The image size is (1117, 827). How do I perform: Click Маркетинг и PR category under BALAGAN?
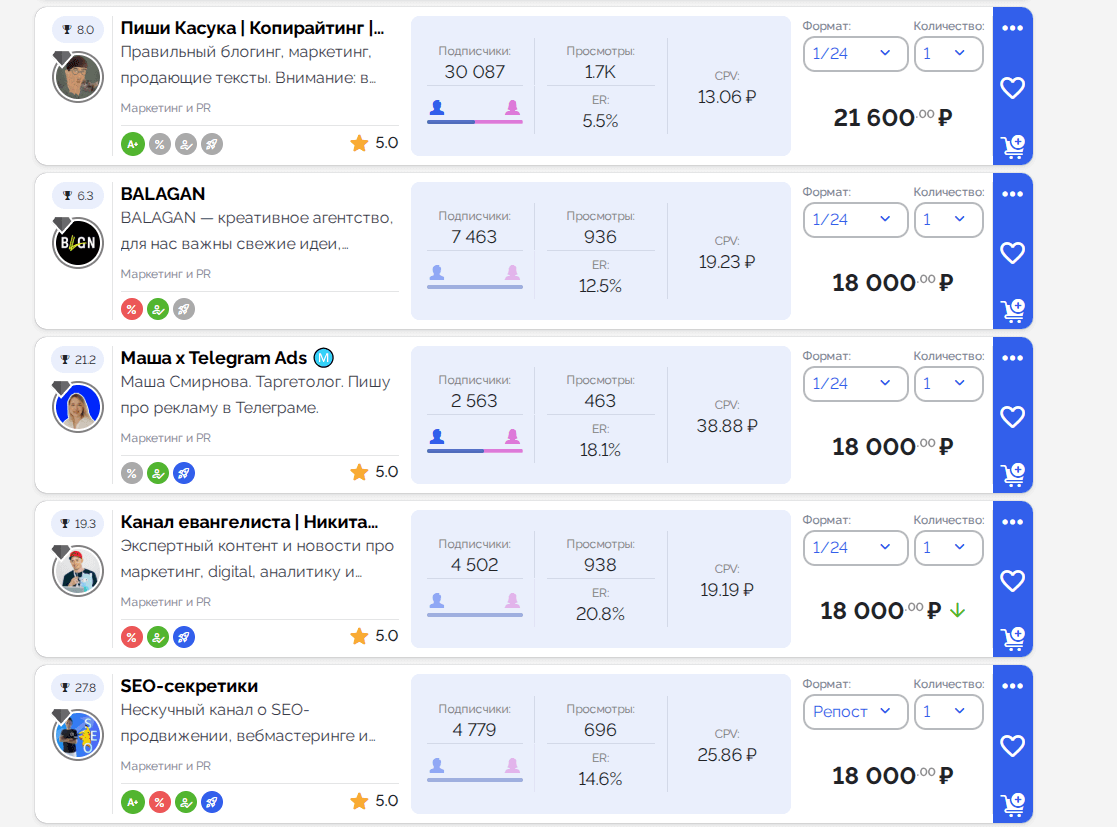165,274
